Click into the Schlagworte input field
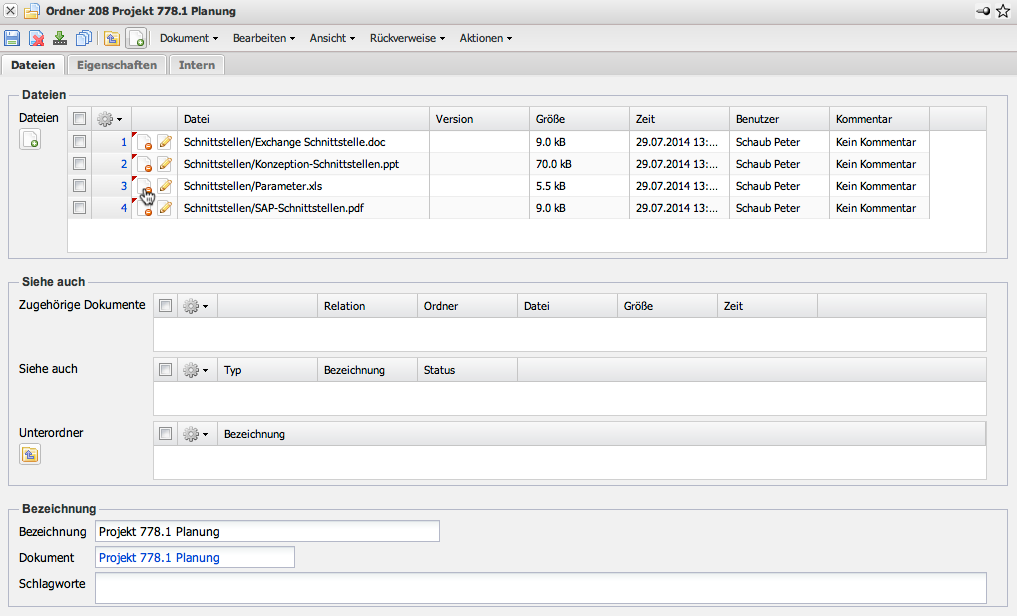 pos(540,587)
